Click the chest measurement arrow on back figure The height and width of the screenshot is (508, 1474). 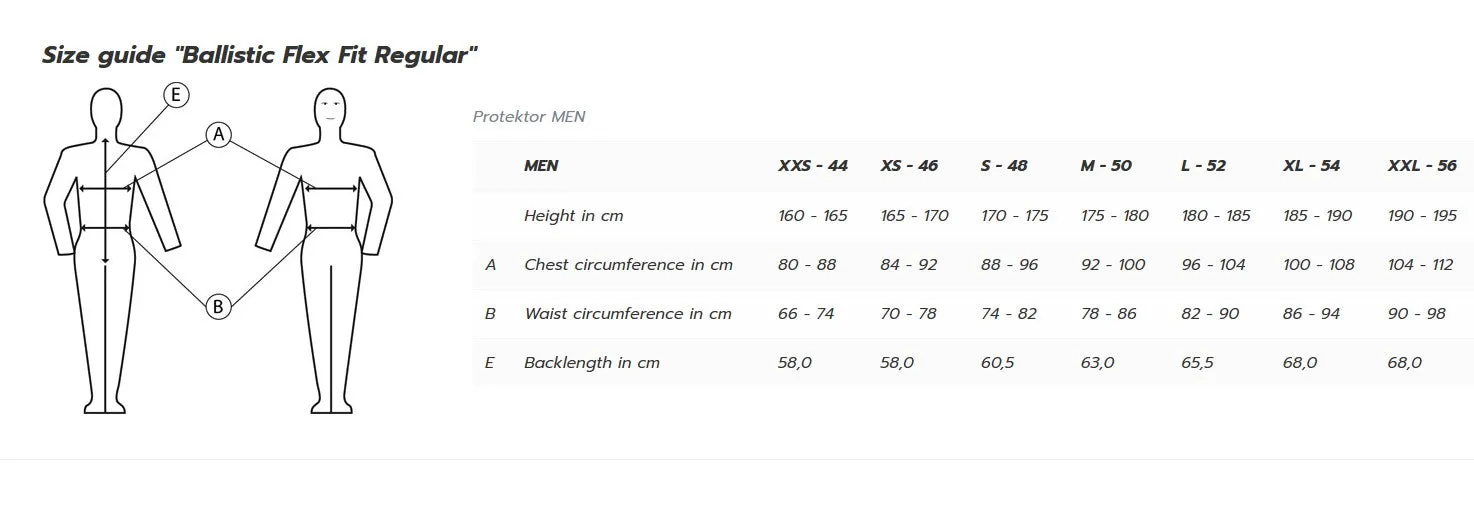click(106, 187)
